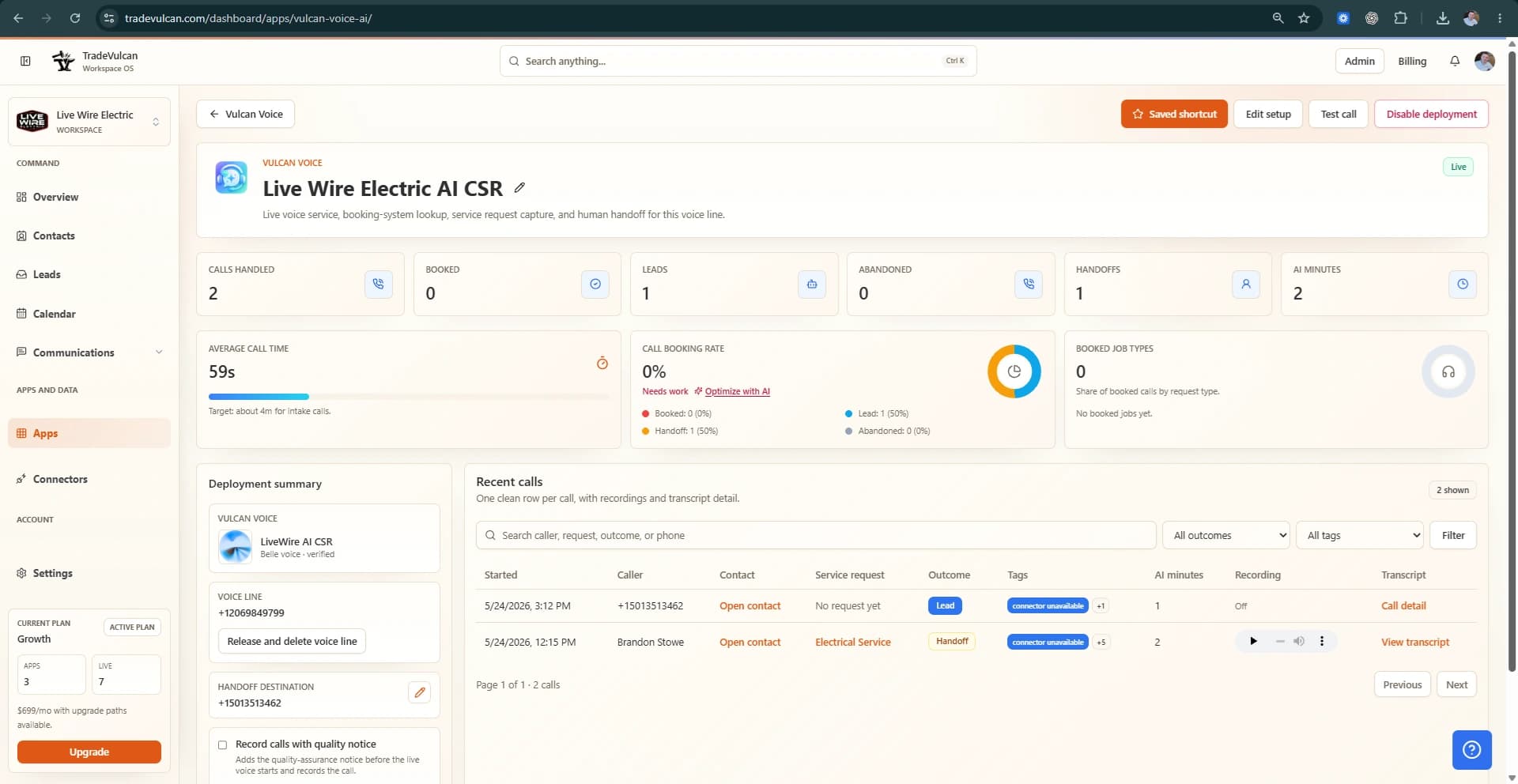The image size is (1518, 784).
Task: Open browser extensions puzzle icon
Action: tap(1400, 17)
